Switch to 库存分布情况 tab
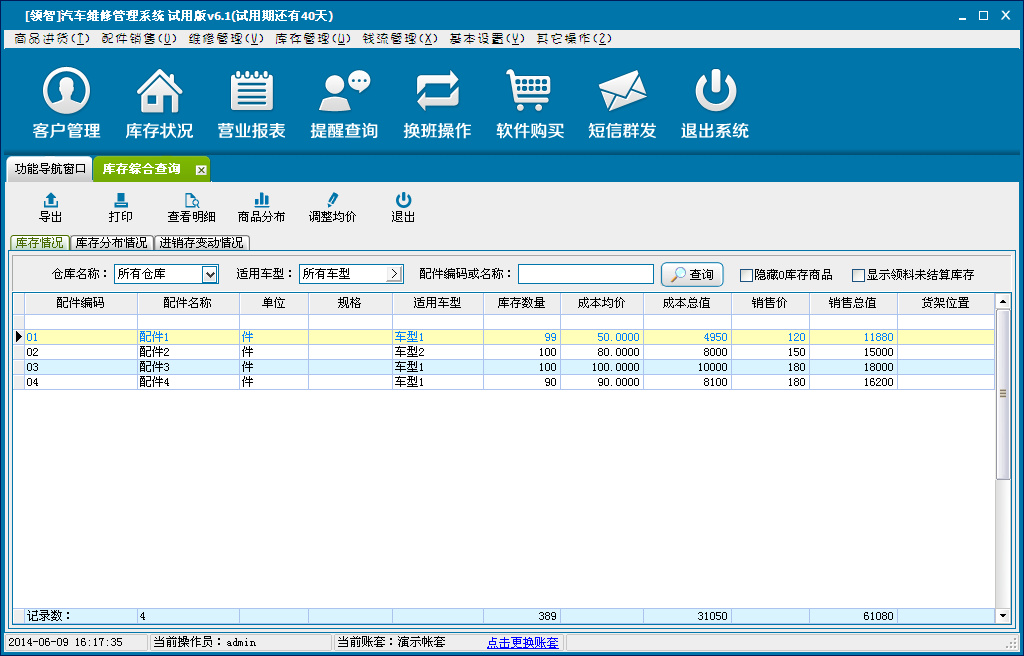The width and height of the screenshot is (1024, 656). pyautogui.click(x=111, y=243)
